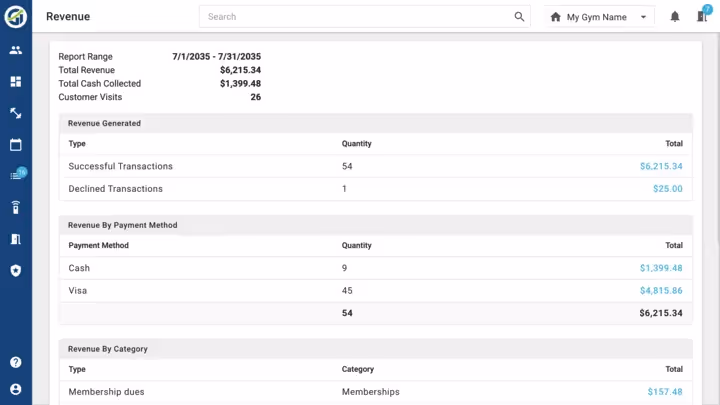This screenshot has width=720, height=405.
Task: Click the bold payment method grand total $6,215.34
Action: pos(661,313)
